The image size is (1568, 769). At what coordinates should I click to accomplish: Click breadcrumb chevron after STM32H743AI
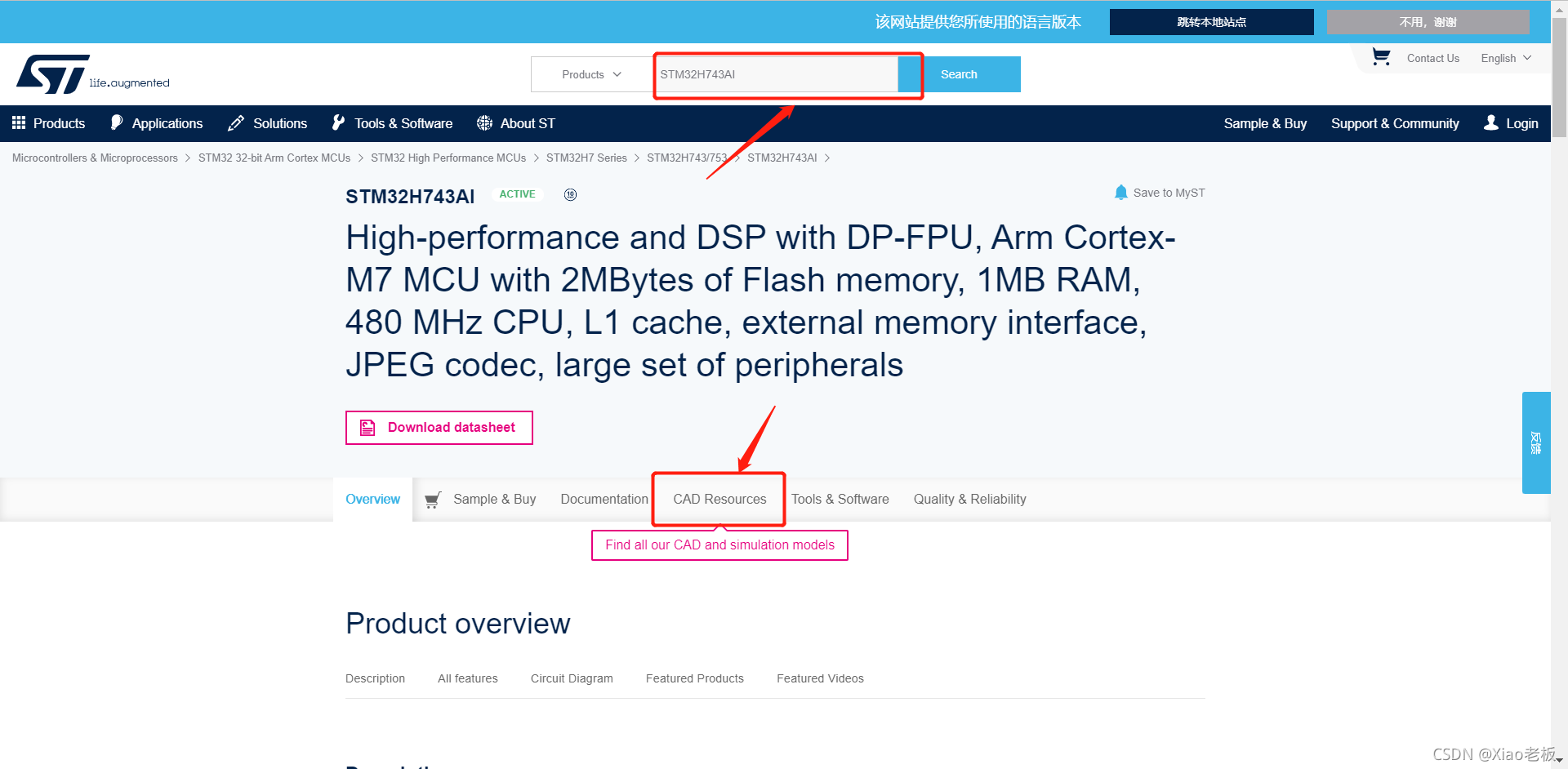pos(827,158)
